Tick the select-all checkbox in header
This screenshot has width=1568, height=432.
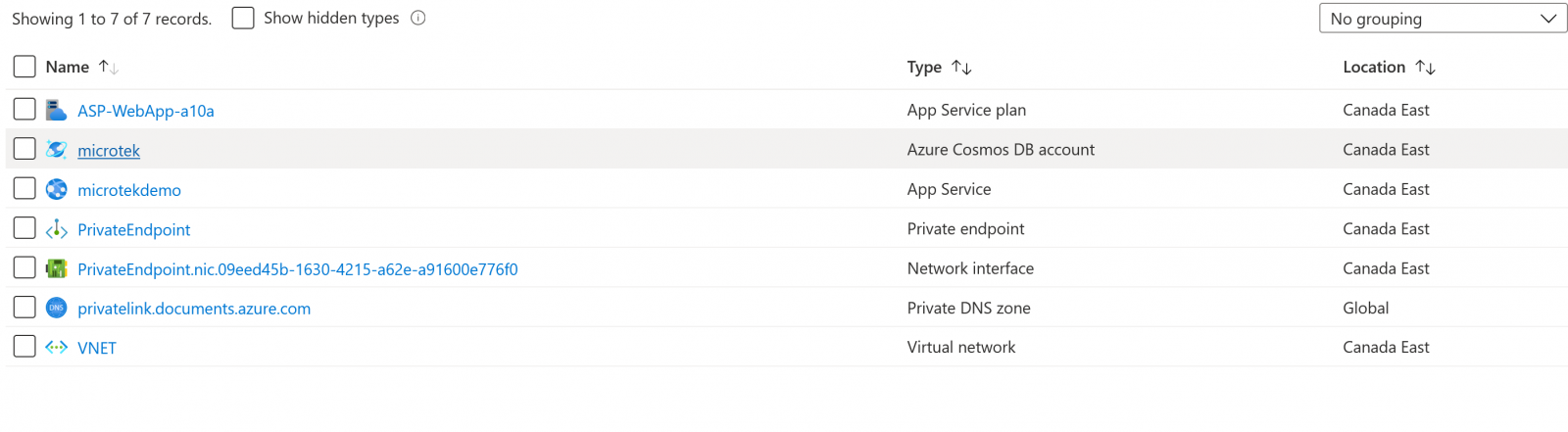tap(24, 67)
